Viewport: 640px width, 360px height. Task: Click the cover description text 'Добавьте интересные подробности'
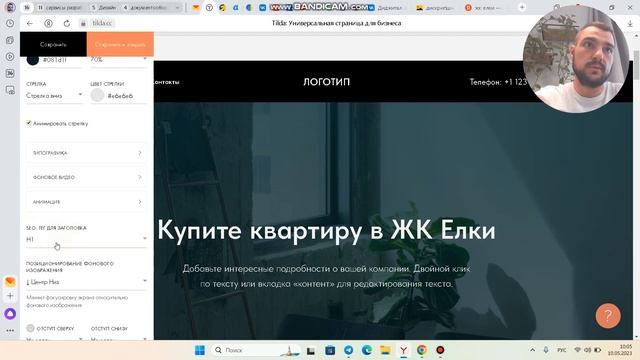click(x=327, y=276)
